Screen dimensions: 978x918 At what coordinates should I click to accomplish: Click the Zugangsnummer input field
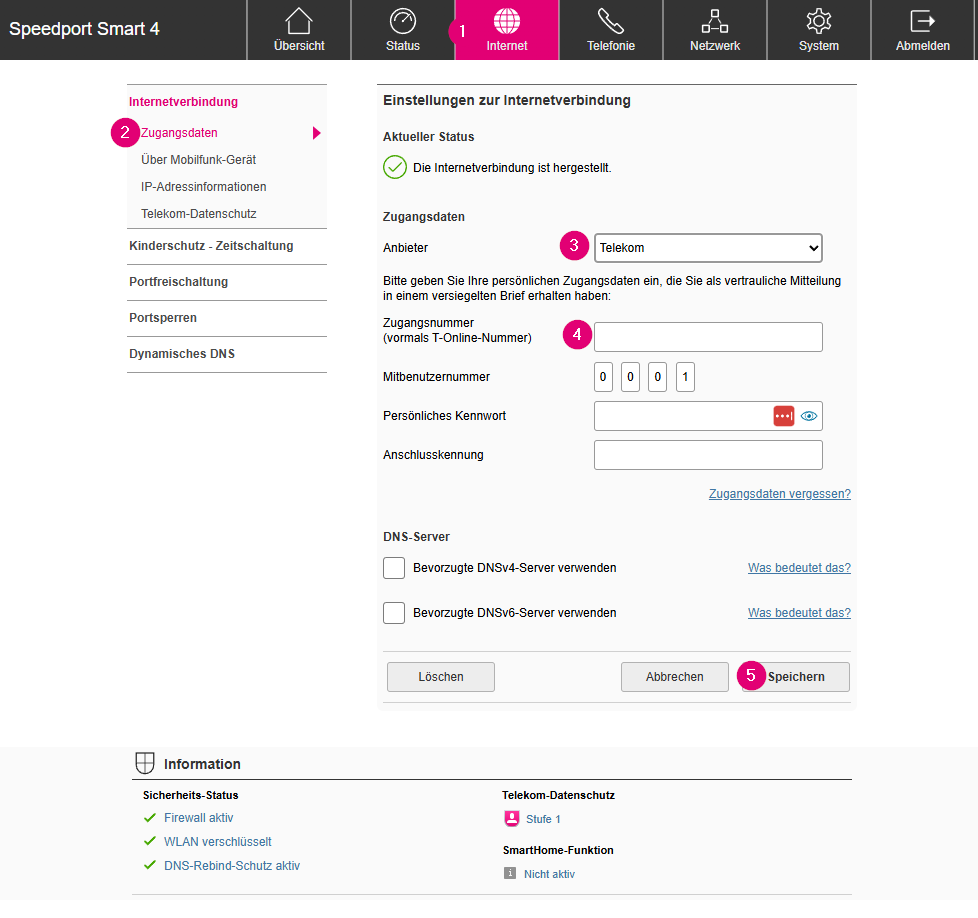(x=708, y=337)
